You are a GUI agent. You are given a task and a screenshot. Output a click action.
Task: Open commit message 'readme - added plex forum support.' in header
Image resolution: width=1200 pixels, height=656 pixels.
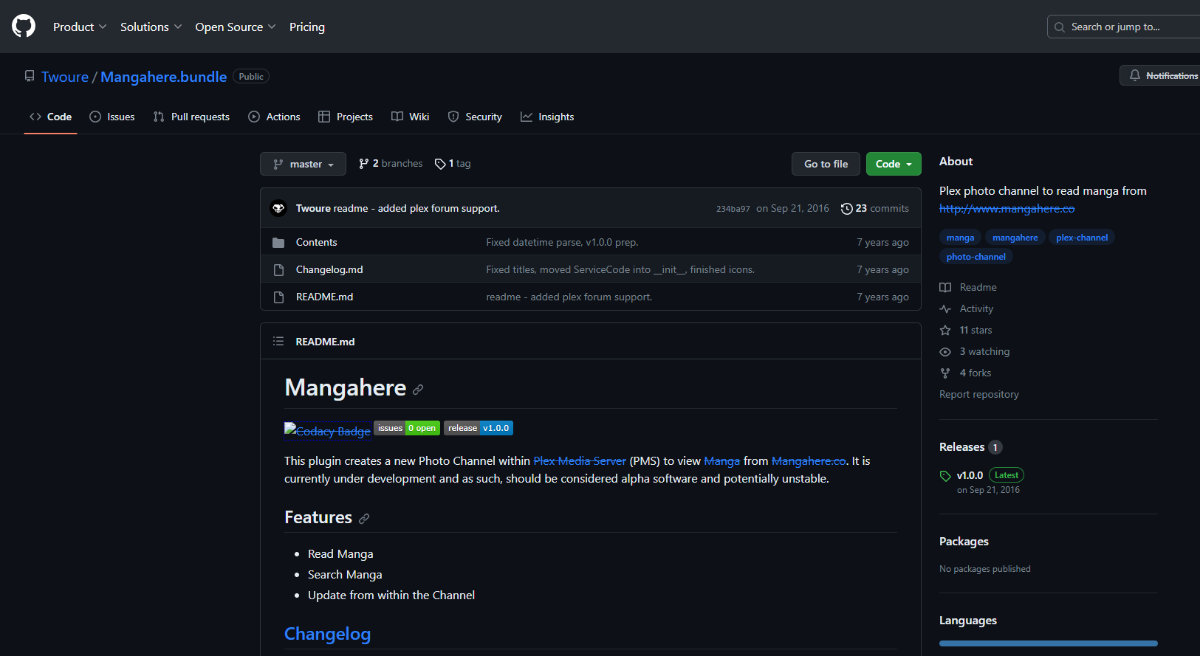point(416,209)
